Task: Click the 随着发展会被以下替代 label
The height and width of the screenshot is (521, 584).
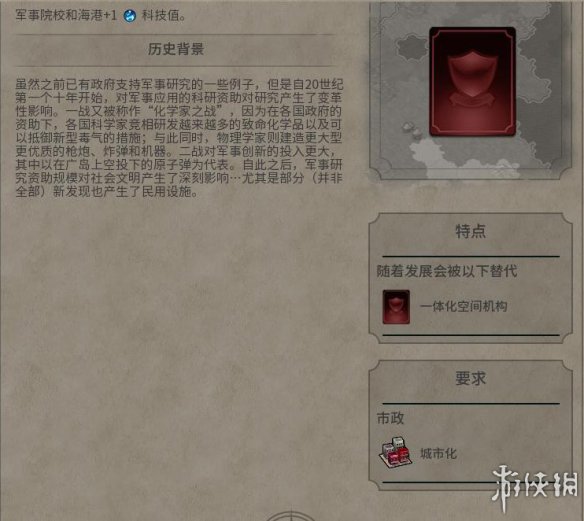Action: [447, 271]
